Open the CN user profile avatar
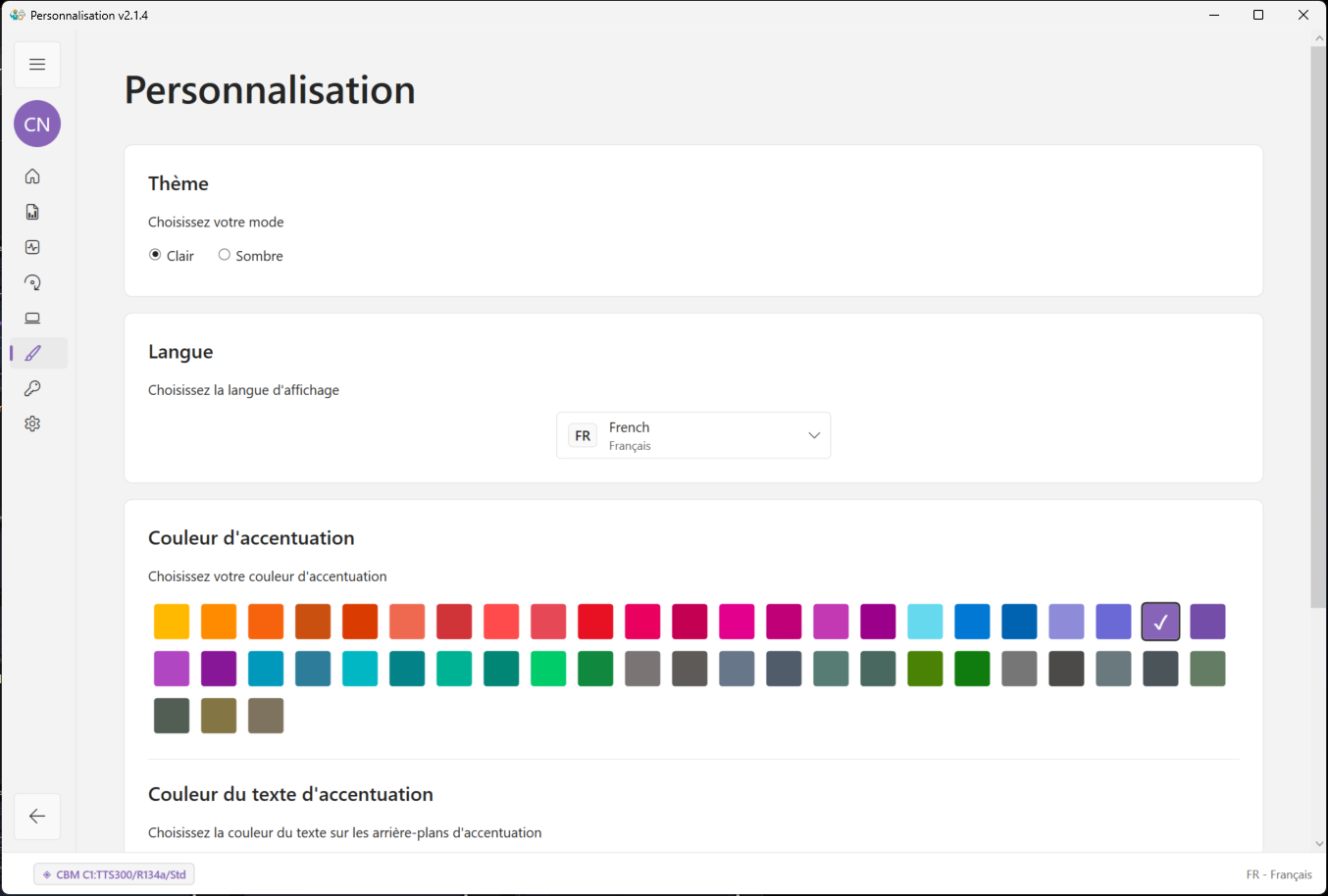This screenshot has width=1328, height=896. pyautogui.click(x=37, y=124)
